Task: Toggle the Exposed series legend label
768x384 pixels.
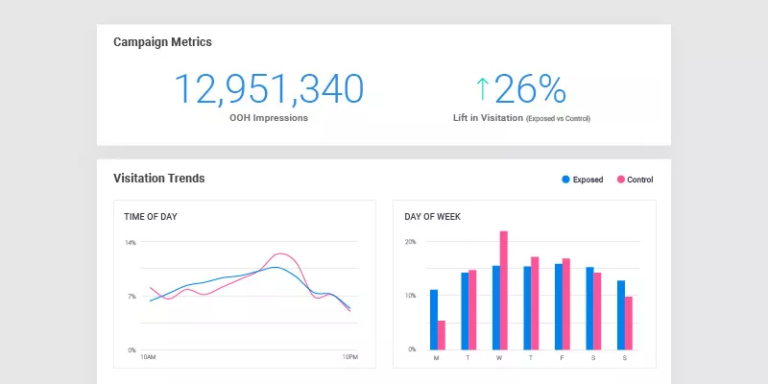Action: coord(588,180)
